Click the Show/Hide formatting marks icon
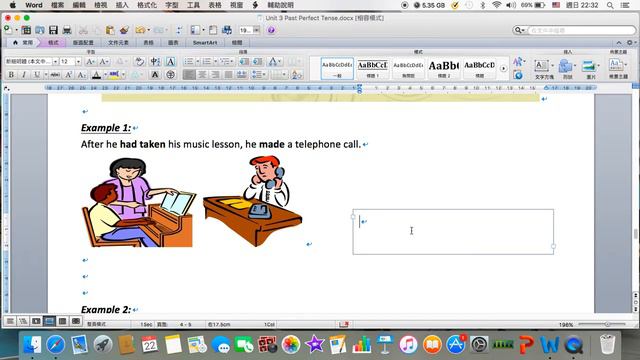The width and height of the screenshot is (640, 360). tap(179, 30)
